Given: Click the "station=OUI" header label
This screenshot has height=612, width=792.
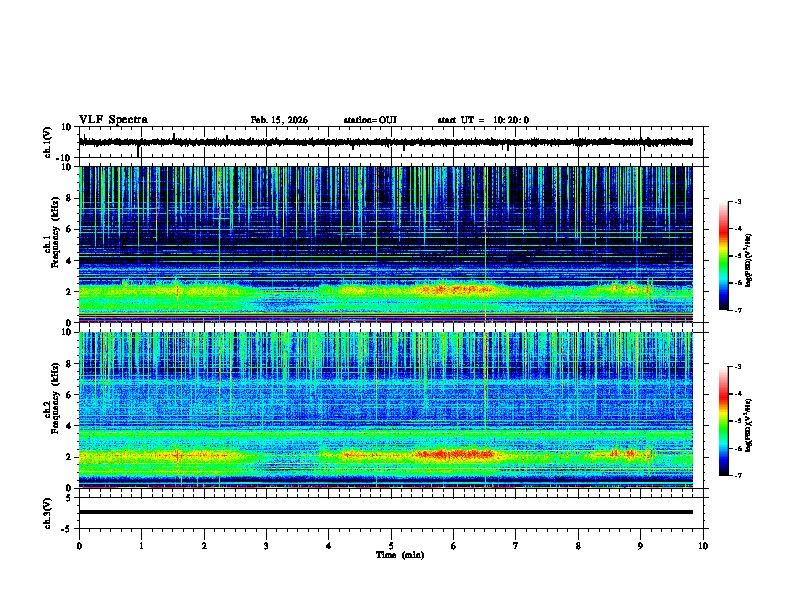Looking at the screenshot, I should point(370,120).
